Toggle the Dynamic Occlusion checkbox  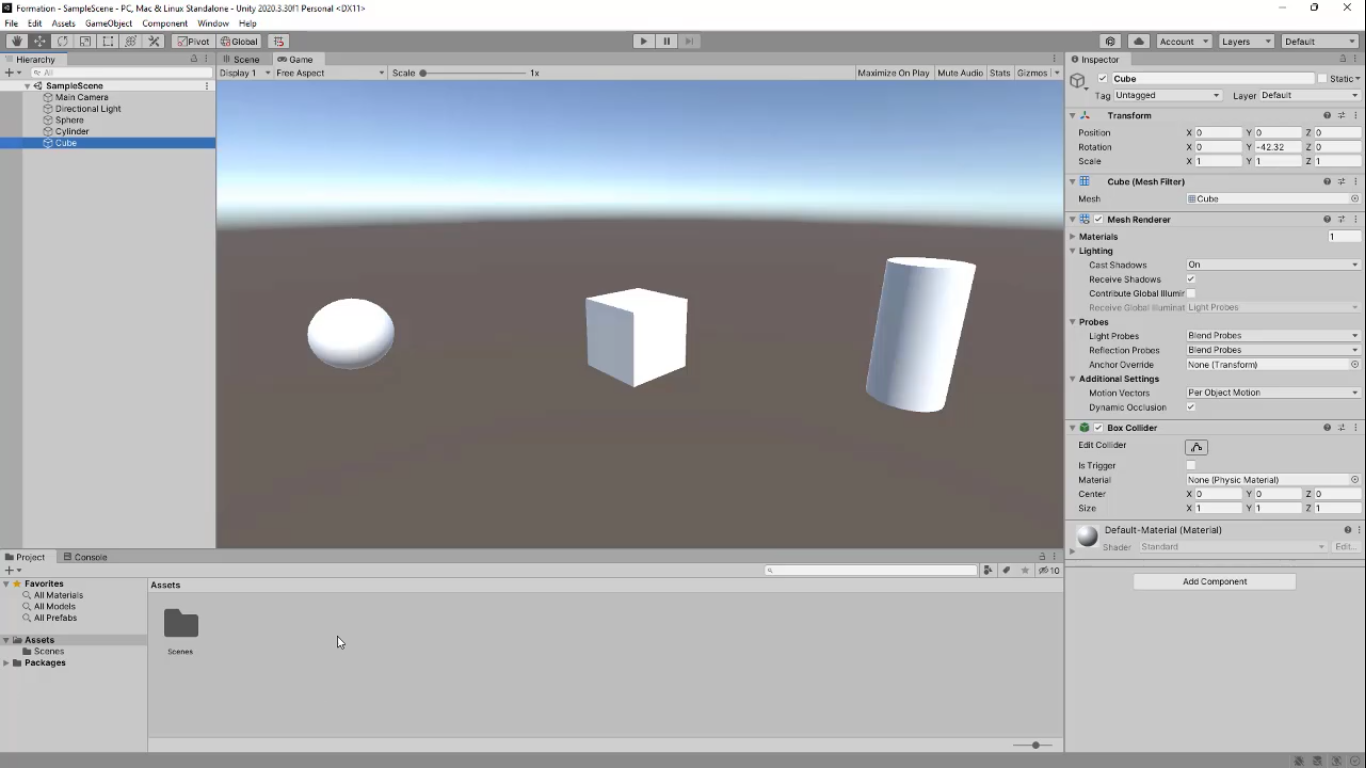point(1191,407)
